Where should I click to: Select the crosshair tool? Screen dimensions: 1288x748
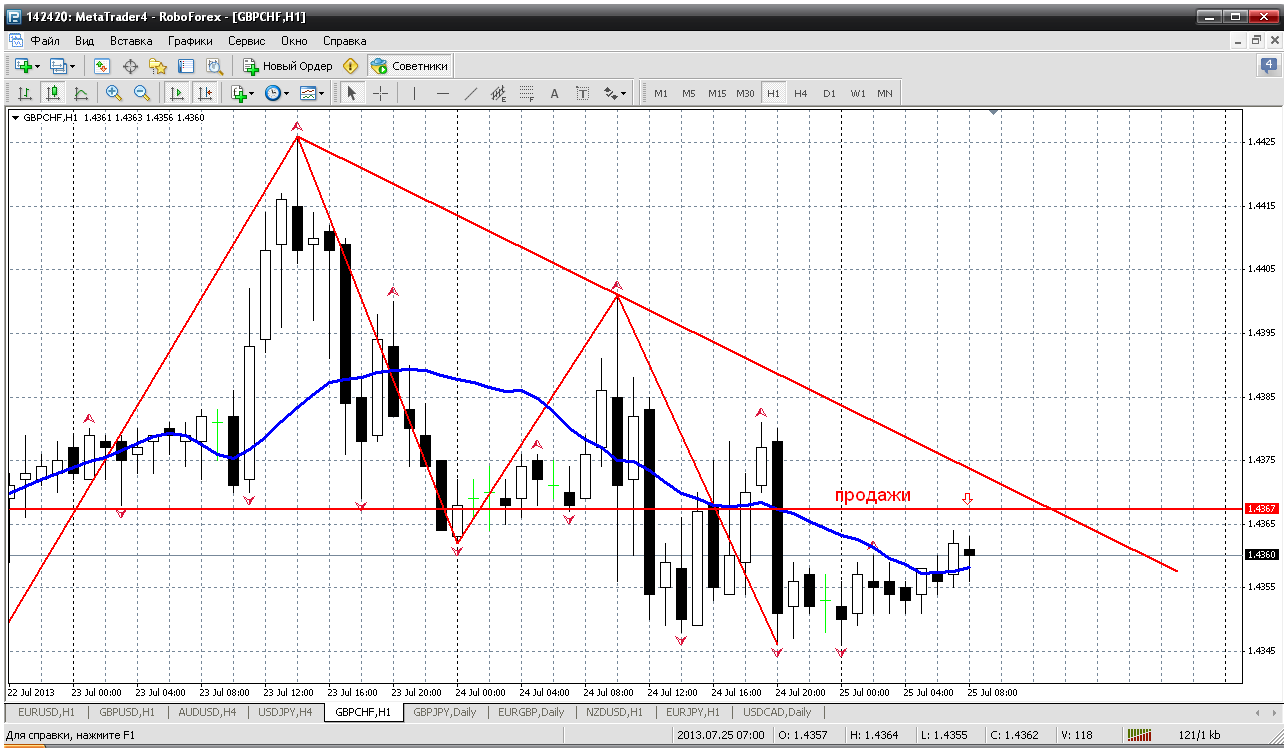click(x=381, y=93)
